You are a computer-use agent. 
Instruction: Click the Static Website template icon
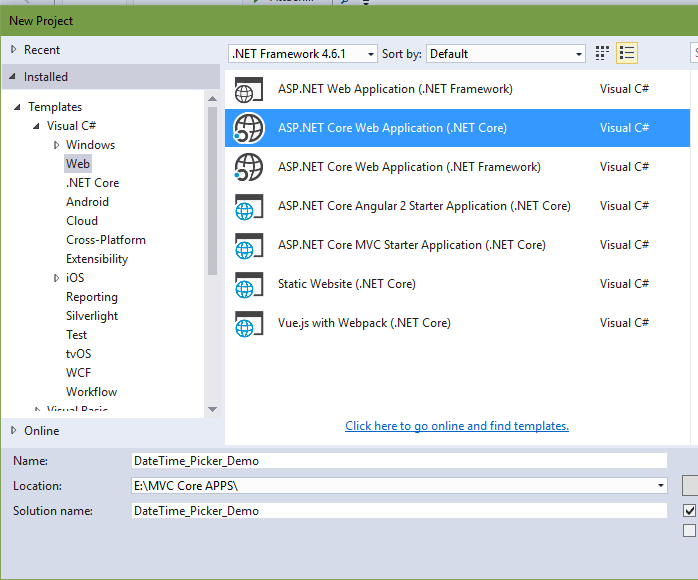[x=249, y=284]
